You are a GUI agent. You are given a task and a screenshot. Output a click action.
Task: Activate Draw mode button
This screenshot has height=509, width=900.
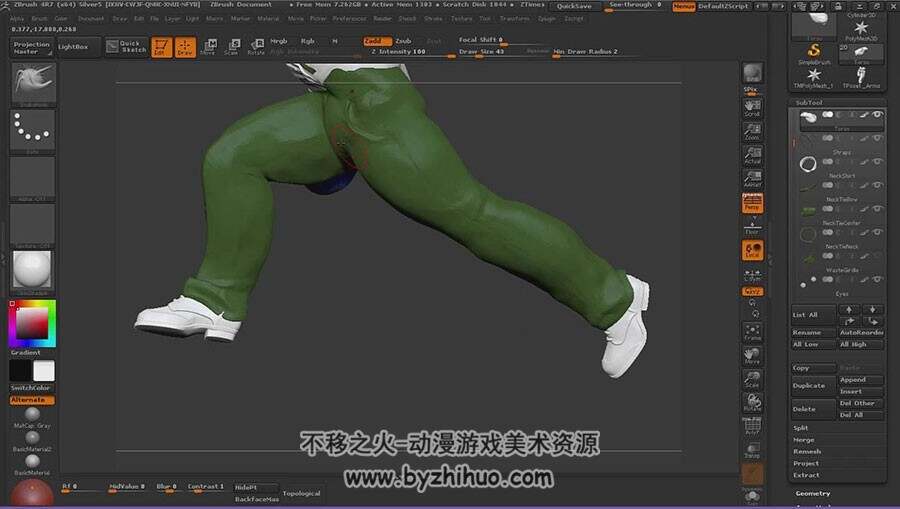[x=185, y=47]
